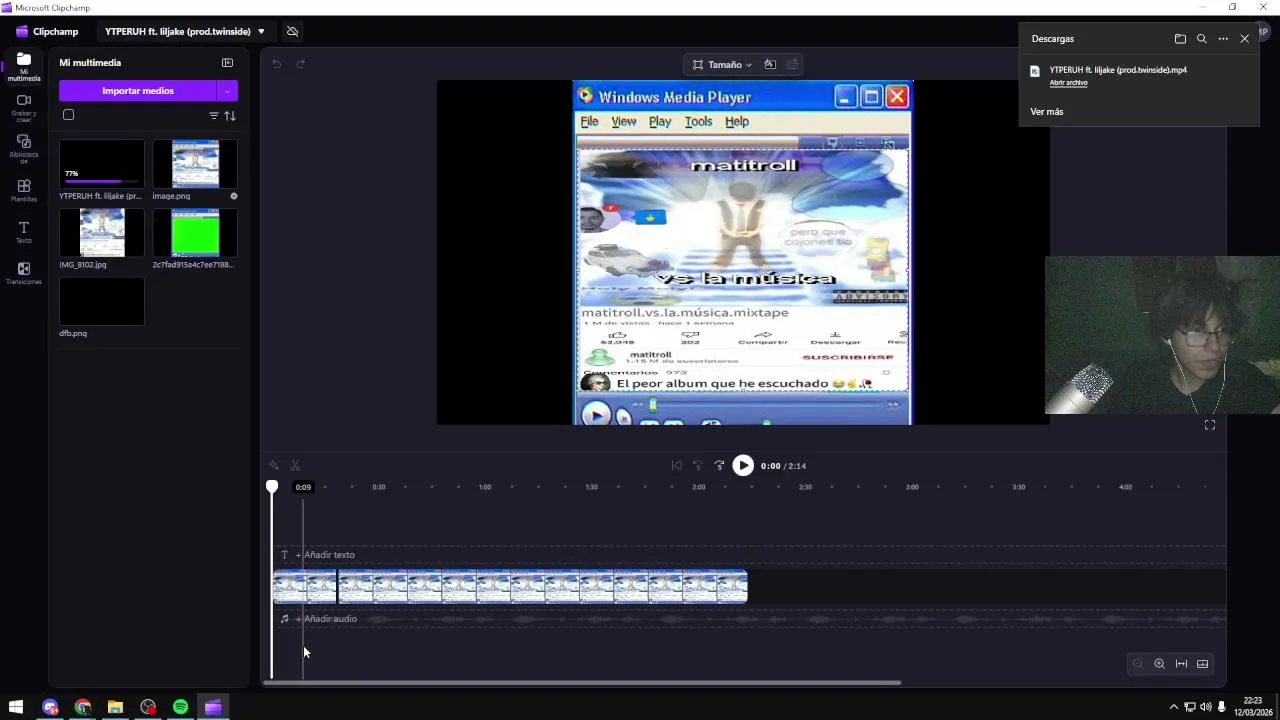Click the downloaded YTPERUH .mp4 file name
Viewport: 1280px width, 720px height.
tap(1118, 70)
